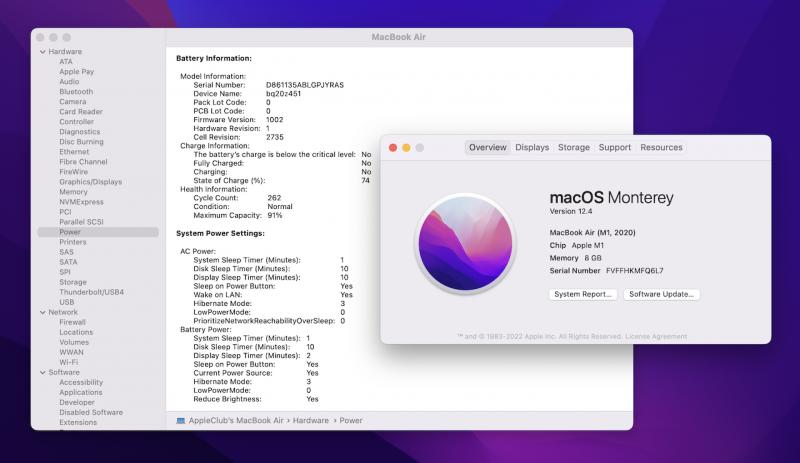Select WWAN under Network
This screenshot has height=463, width=800.
pyautogui.click(x=71, y=352)
